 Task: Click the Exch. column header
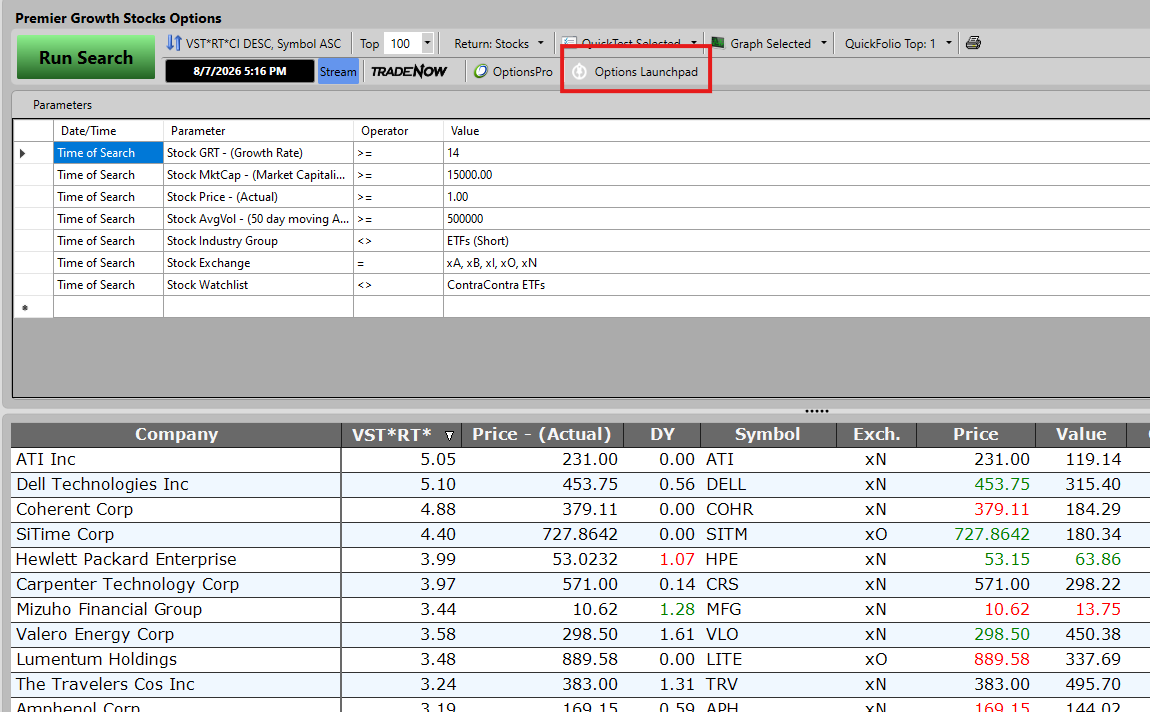(876, 434)
